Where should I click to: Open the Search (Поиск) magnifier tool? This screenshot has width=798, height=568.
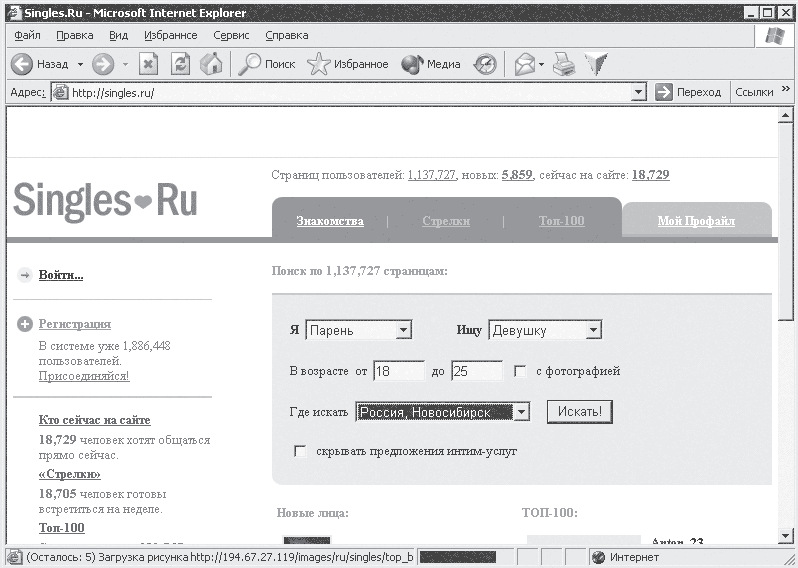[249, 64]
